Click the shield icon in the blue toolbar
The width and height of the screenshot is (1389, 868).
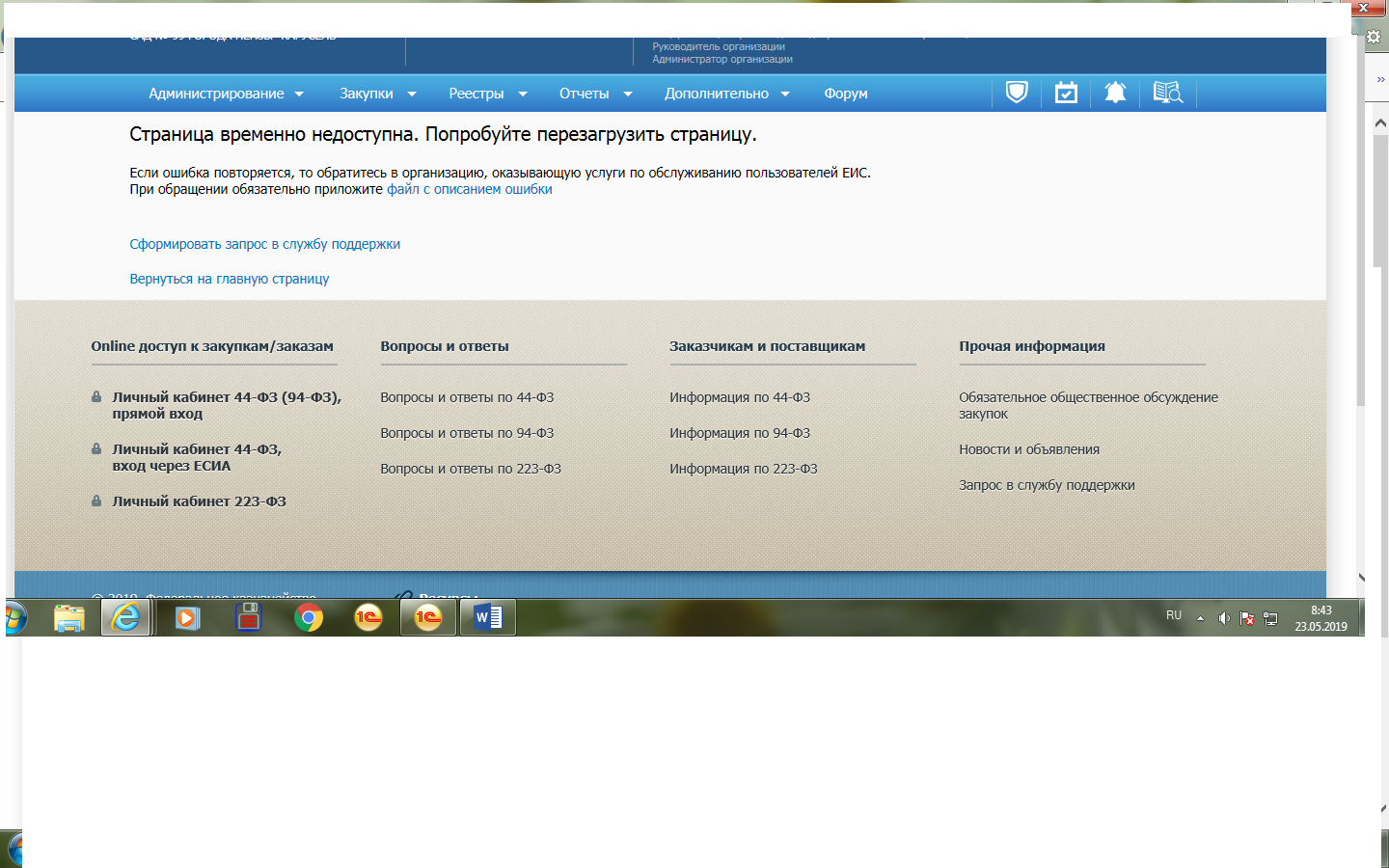1017,93
